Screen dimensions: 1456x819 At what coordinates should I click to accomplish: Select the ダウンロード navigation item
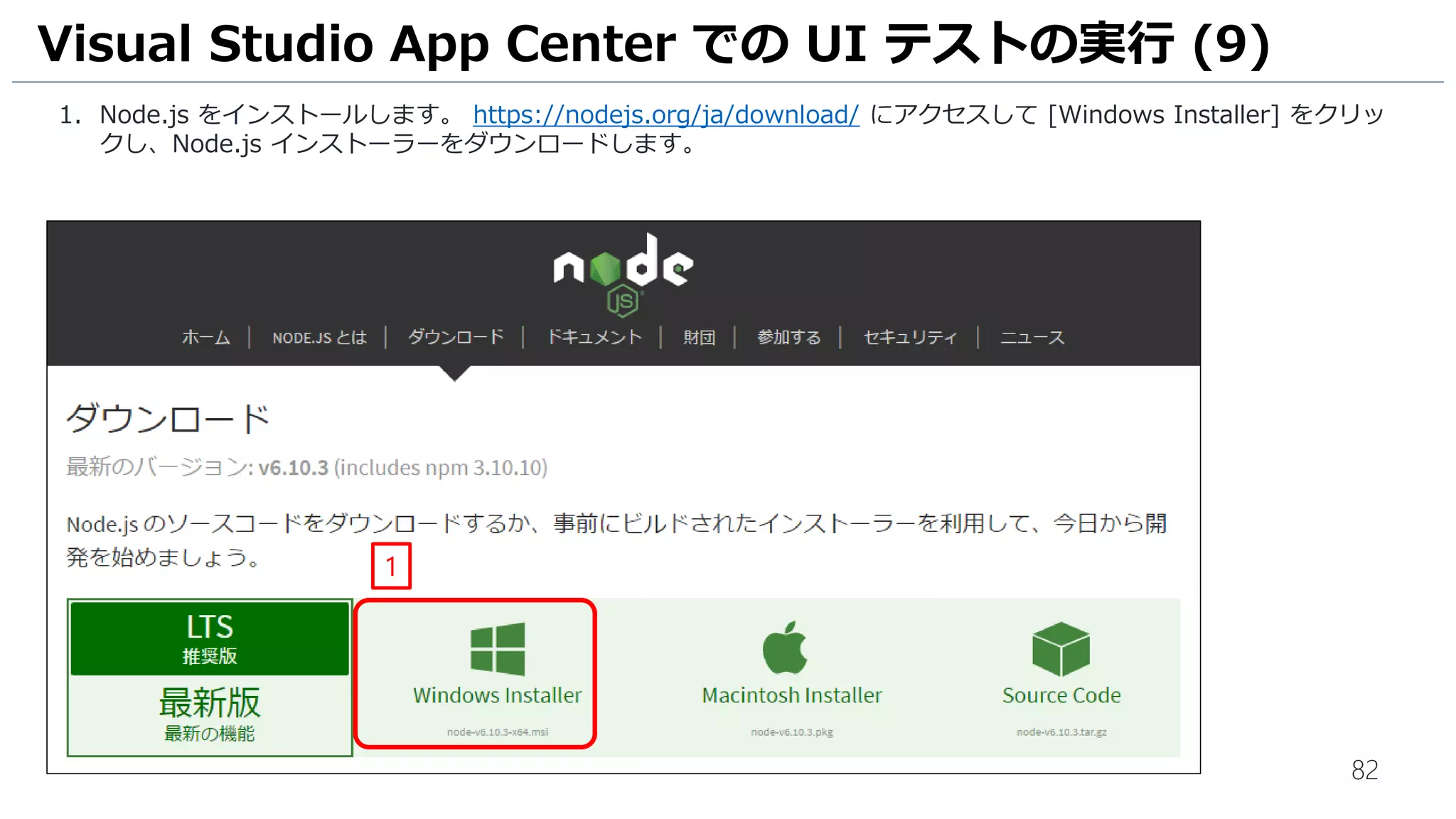(456, 337)
